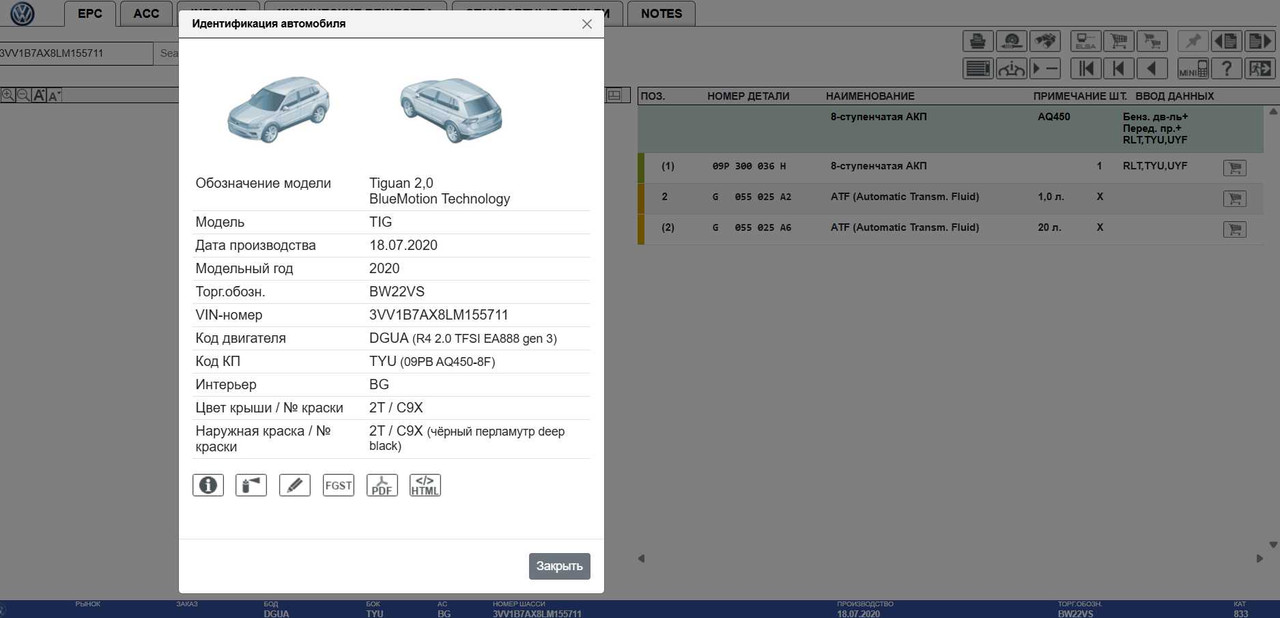Image resolution: width=1280 pixels, height=618 pixels.
Task: Click the VIN input field with 3VV1B7AX8LM155711
Action: 75,53
